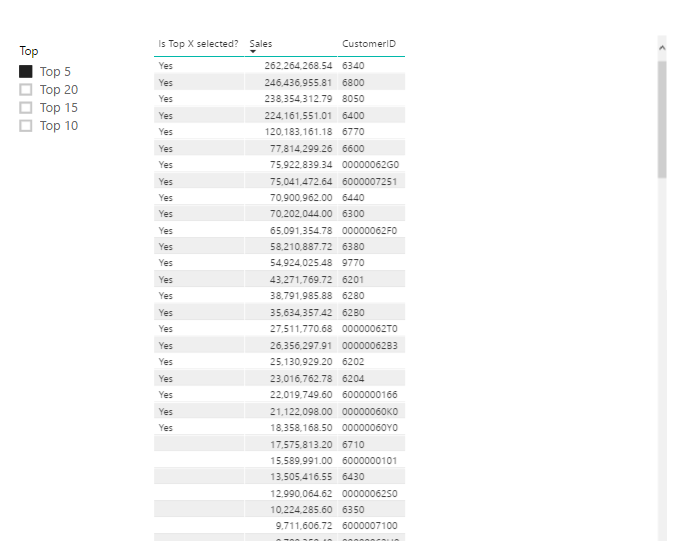Click the sort arrow under Sales header
This screenshot has width=689, height=541.
pos(253,51)
